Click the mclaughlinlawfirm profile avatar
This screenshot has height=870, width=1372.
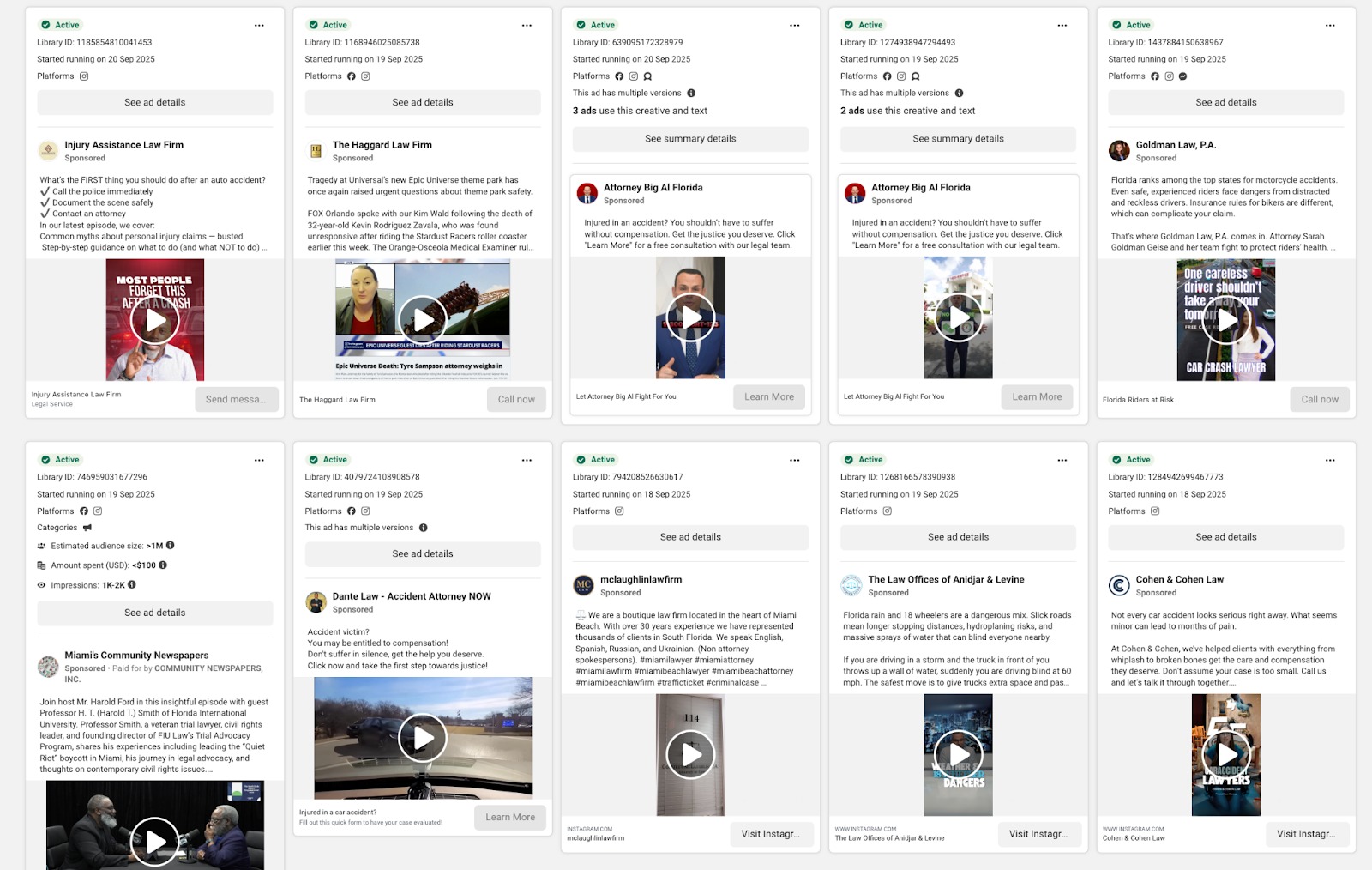point(583,586)
